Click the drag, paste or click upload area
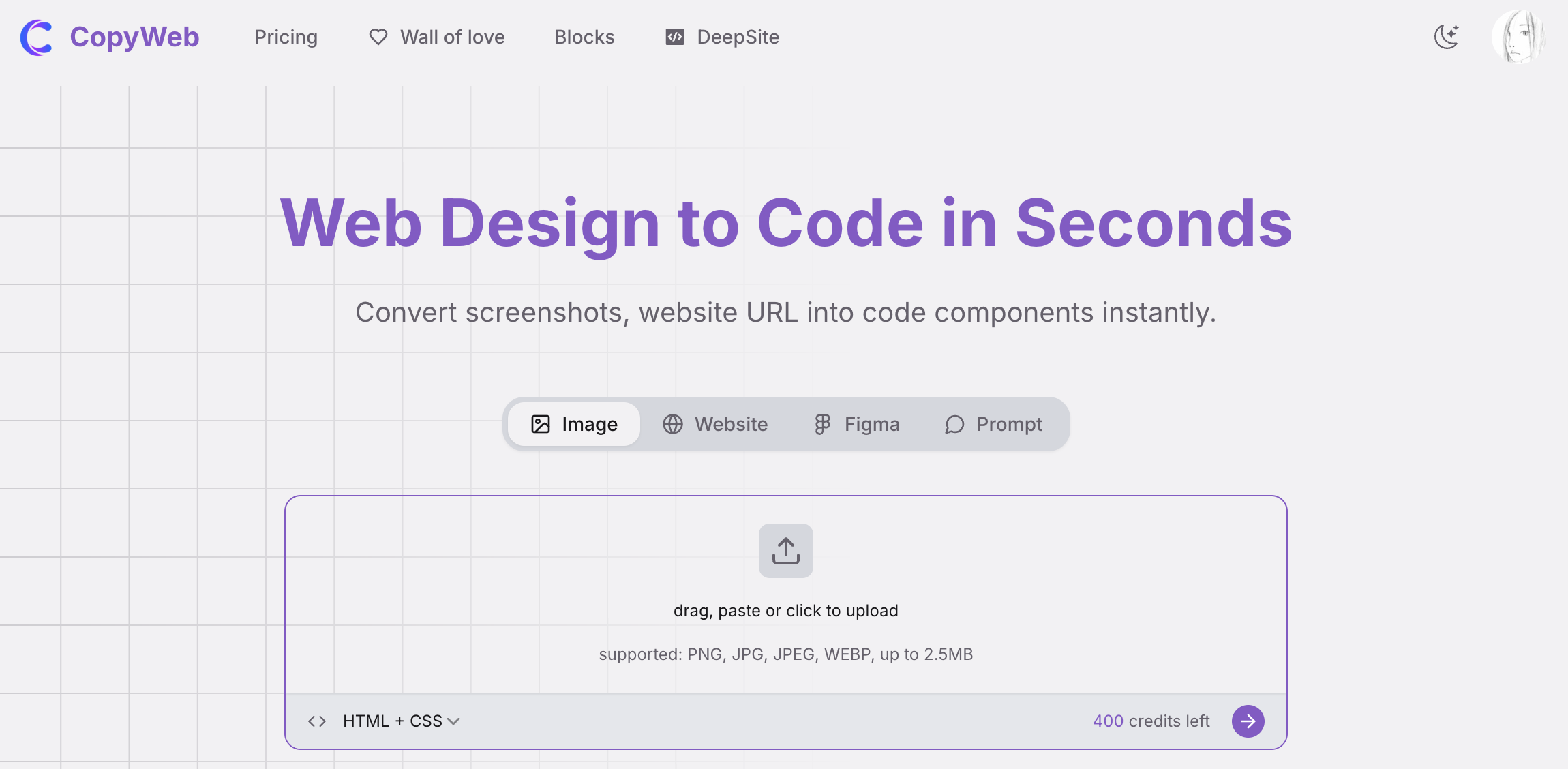The image size is (1568, 769). (x=785, y=610)
